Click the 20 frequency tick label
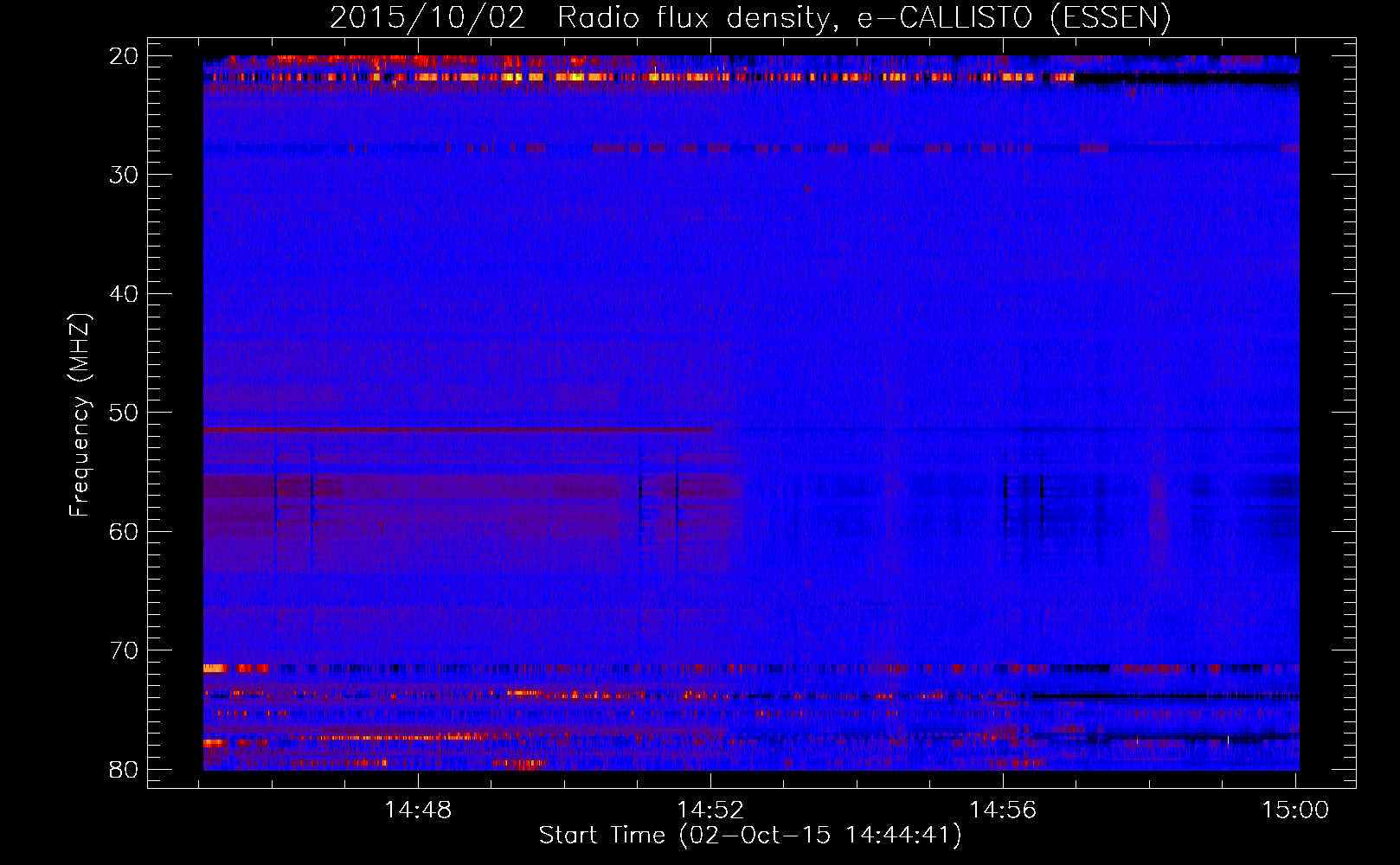 click(124, 56)
